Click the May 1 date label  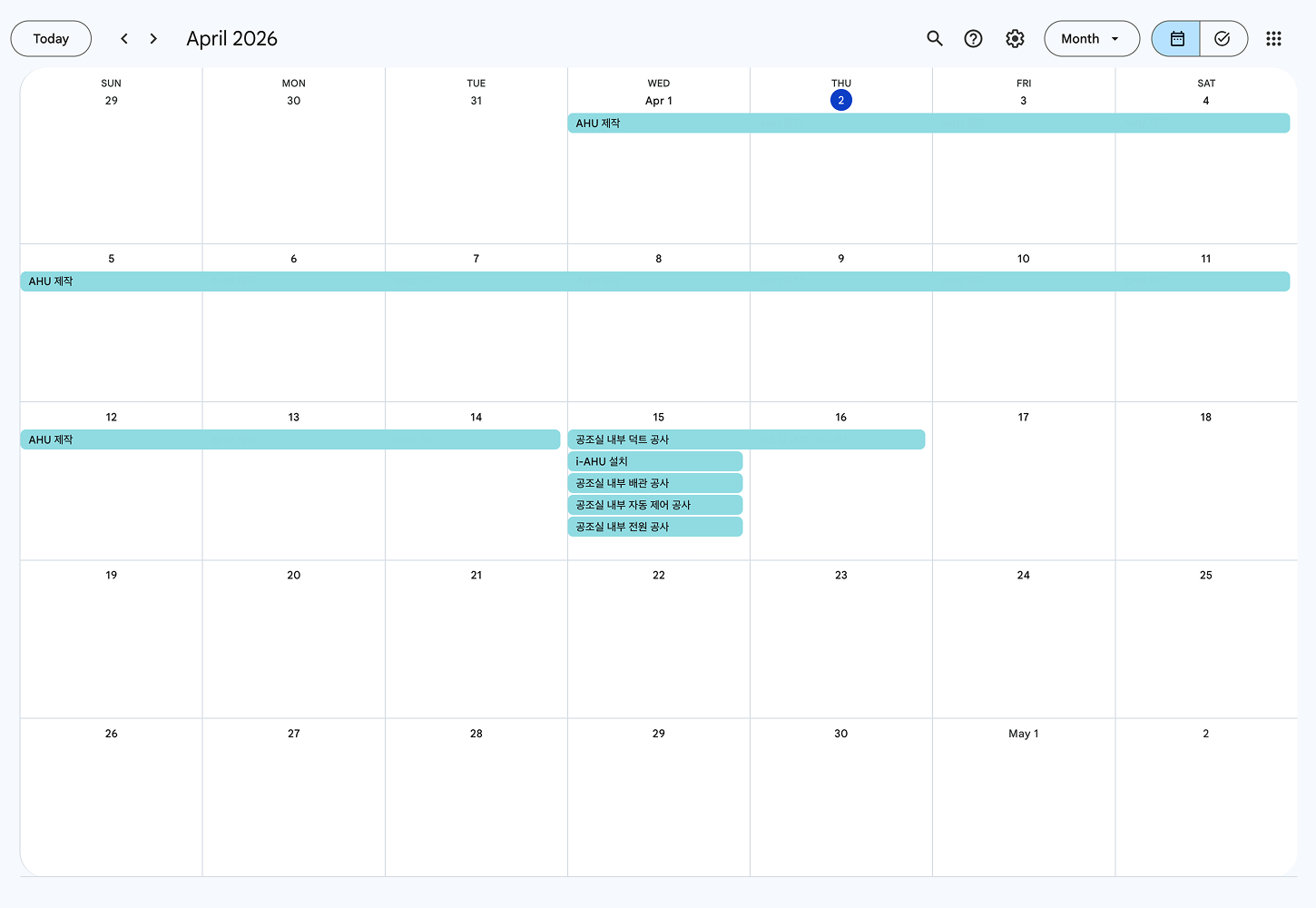click(x=1023, y=734)
